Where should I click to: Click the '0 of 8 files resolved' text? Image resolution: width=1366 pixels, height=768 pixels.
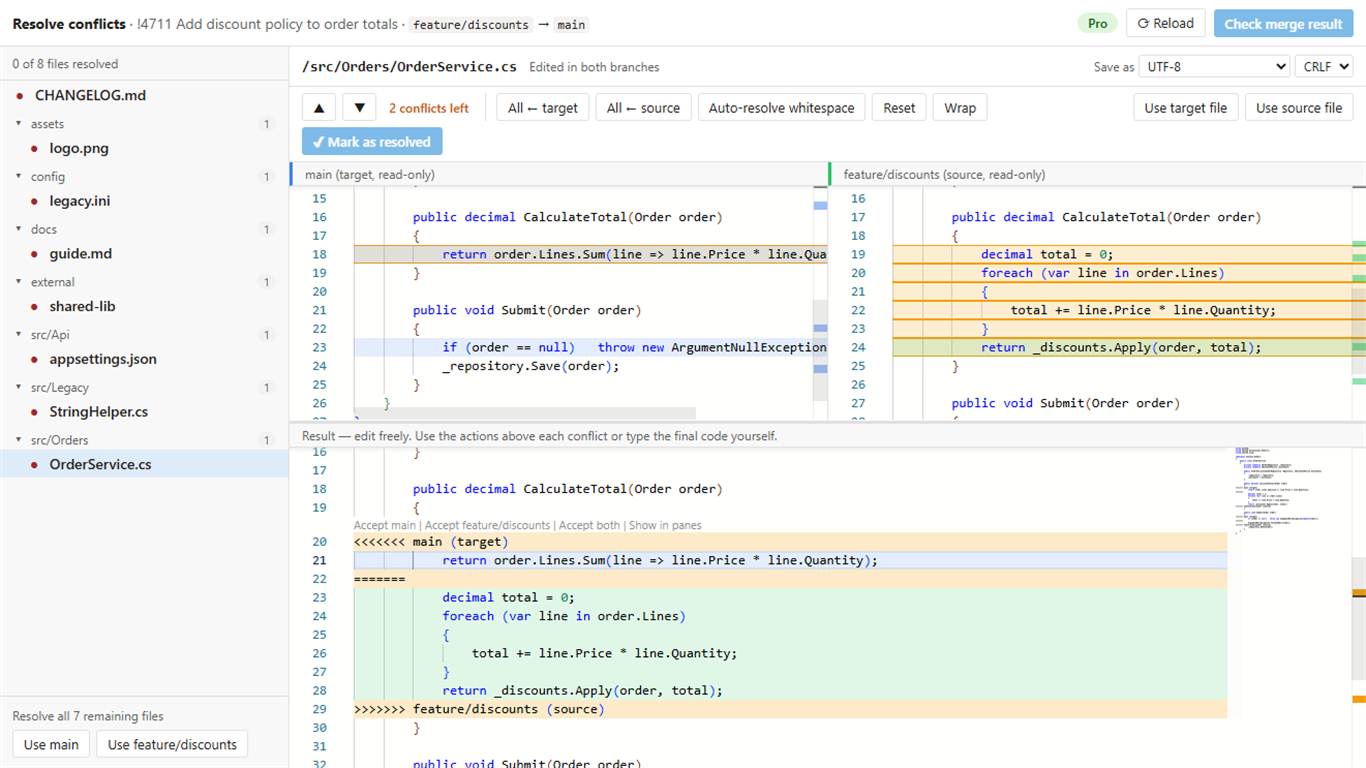pos(65,64)
